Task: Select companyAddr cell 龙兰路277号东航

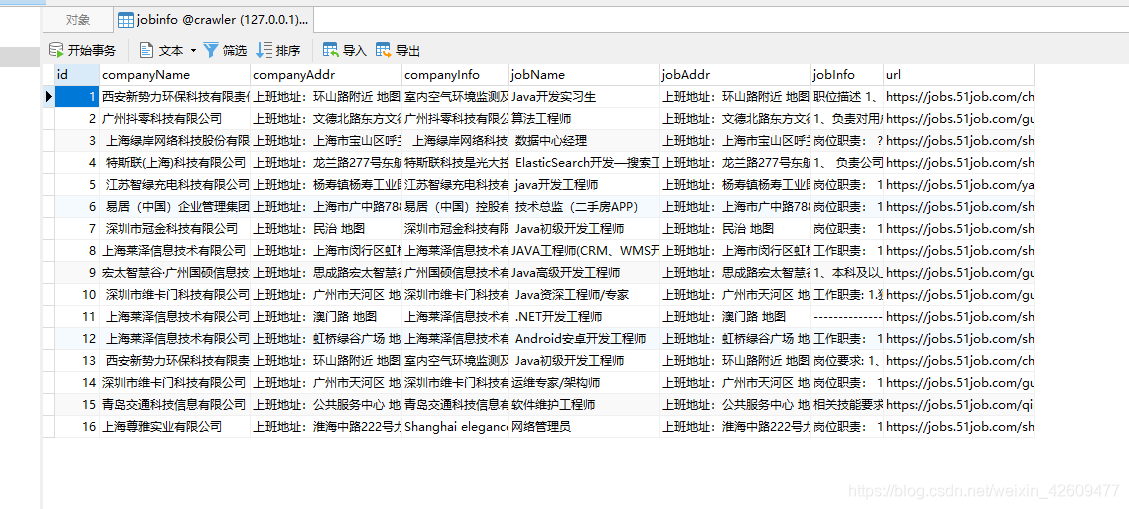Action: [x=326, y=163]
